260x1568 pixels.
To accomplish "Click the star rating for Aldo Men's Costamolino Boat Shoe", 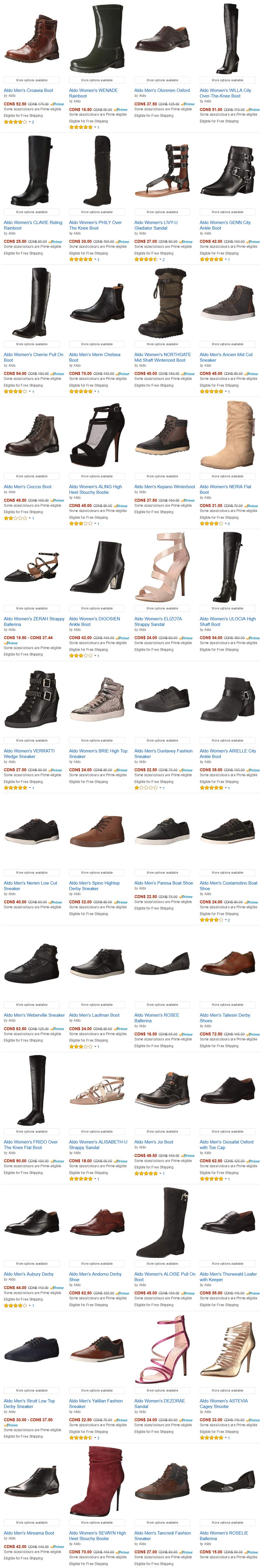I will click(x=211, y=920).
